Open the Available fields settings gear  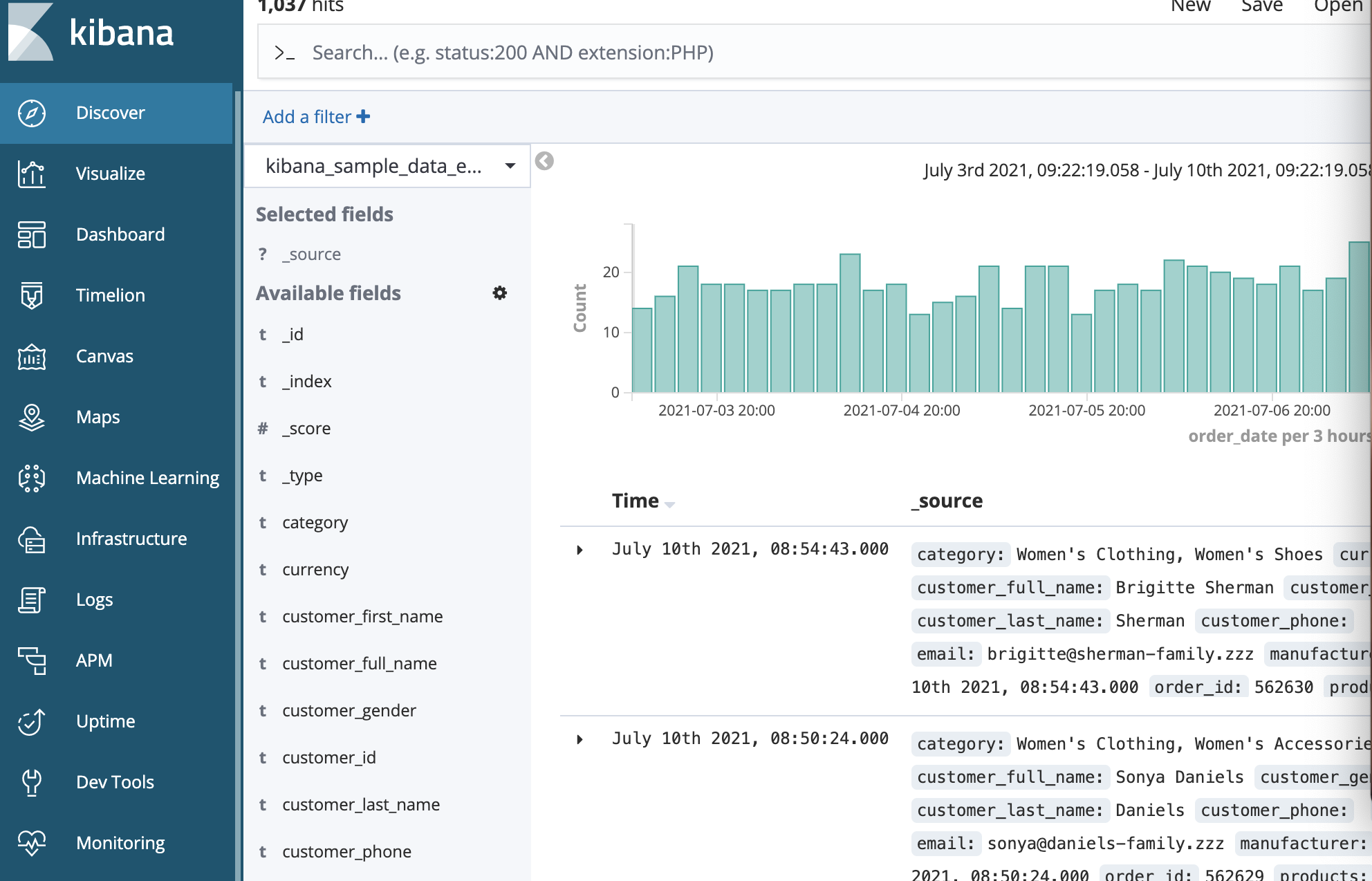[x=499, y=293]
